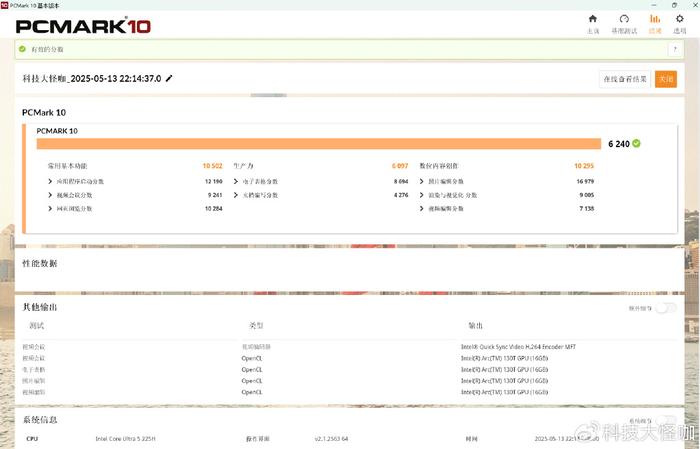Click the 在线查看结果 button
Image resolution: width=700 pixels, height=449 pixels.
coord(625,79)
